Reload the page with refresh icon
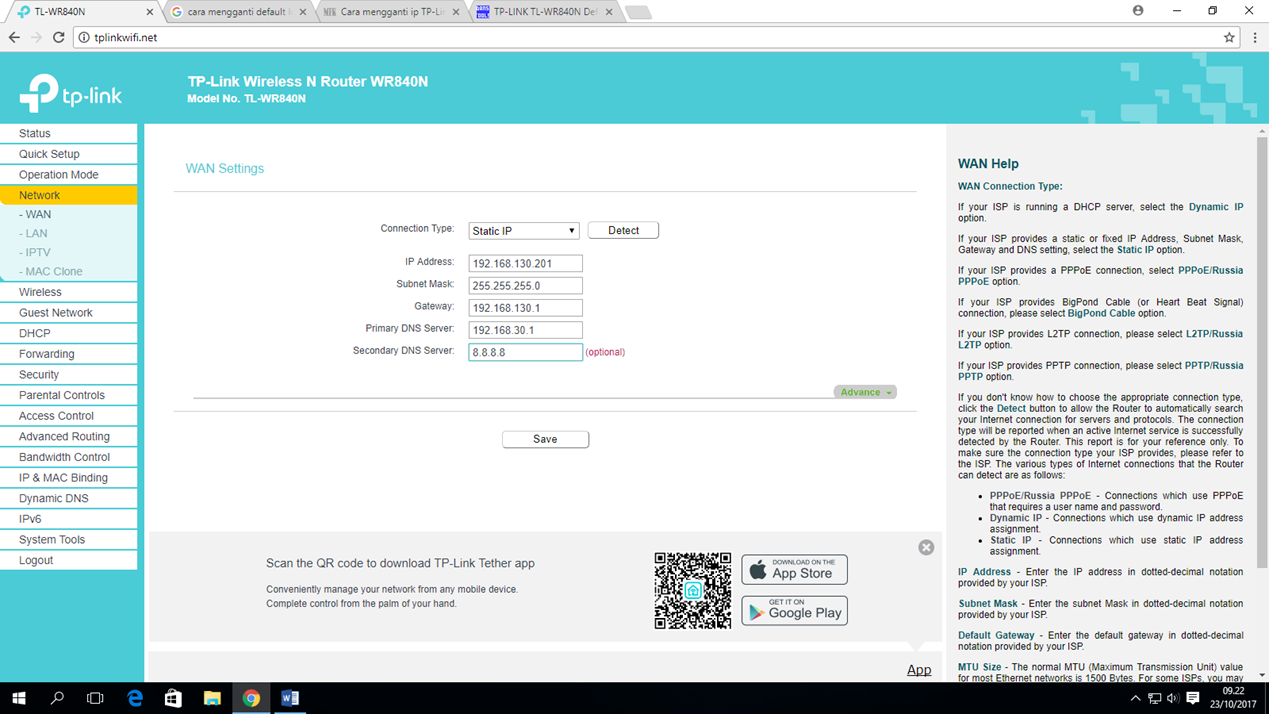 tap(59, 37)
